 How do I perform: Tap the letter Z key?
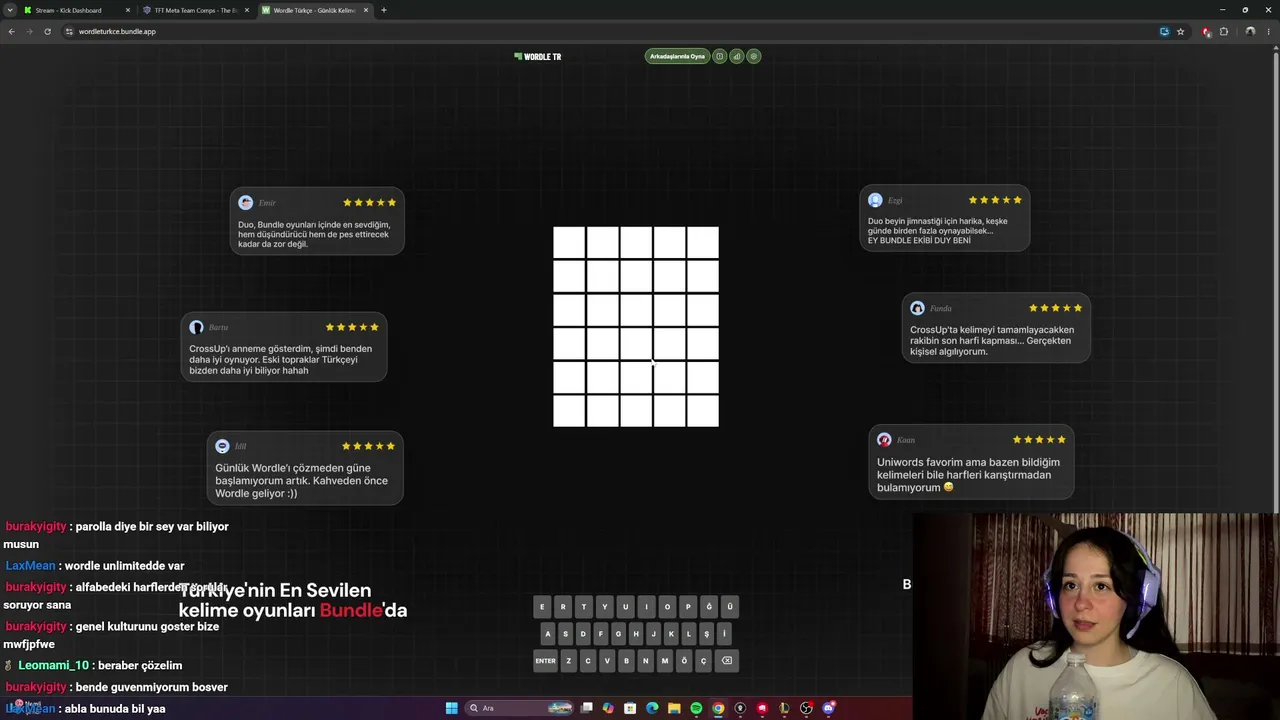568,661
